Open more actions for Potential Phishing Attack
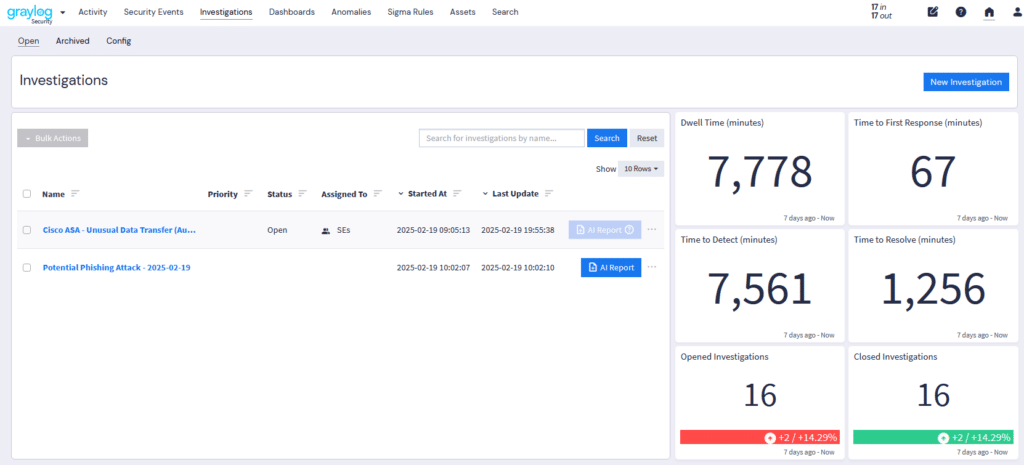The width and height of the screenshot is (1024, 465). [652, 267]
